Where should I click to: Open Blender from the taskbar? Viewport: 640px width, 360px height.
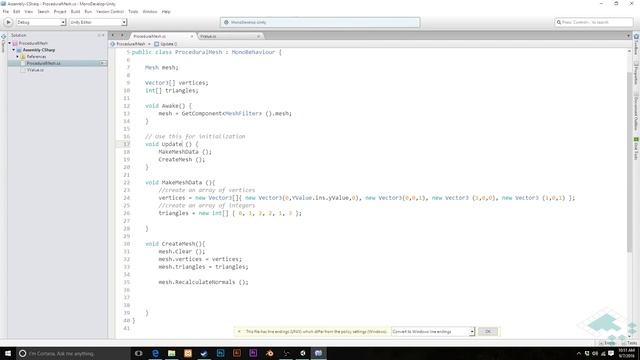[269, 353]
